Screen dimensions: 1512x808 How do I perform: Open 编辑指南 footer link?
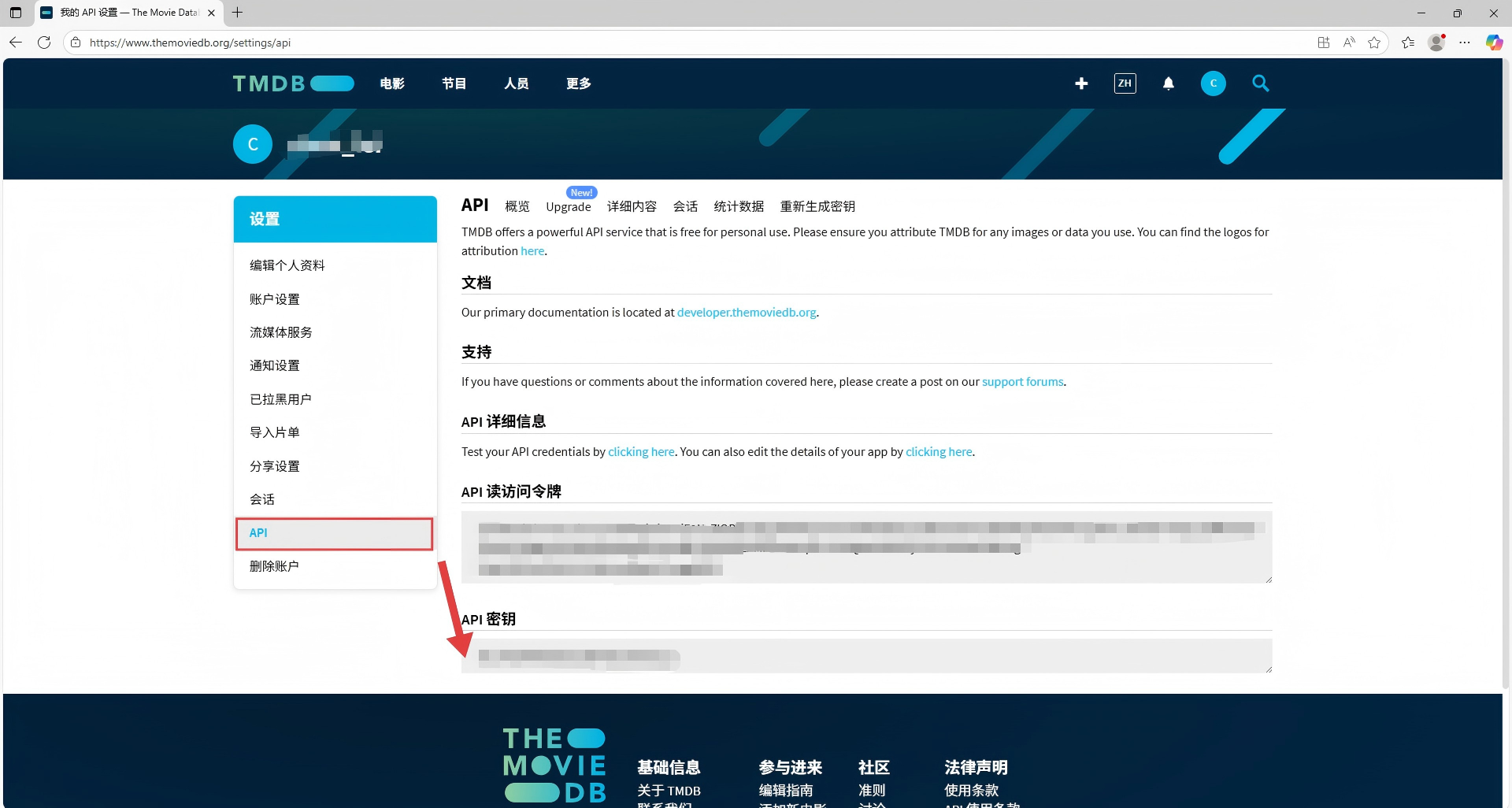tap(785, 791)
